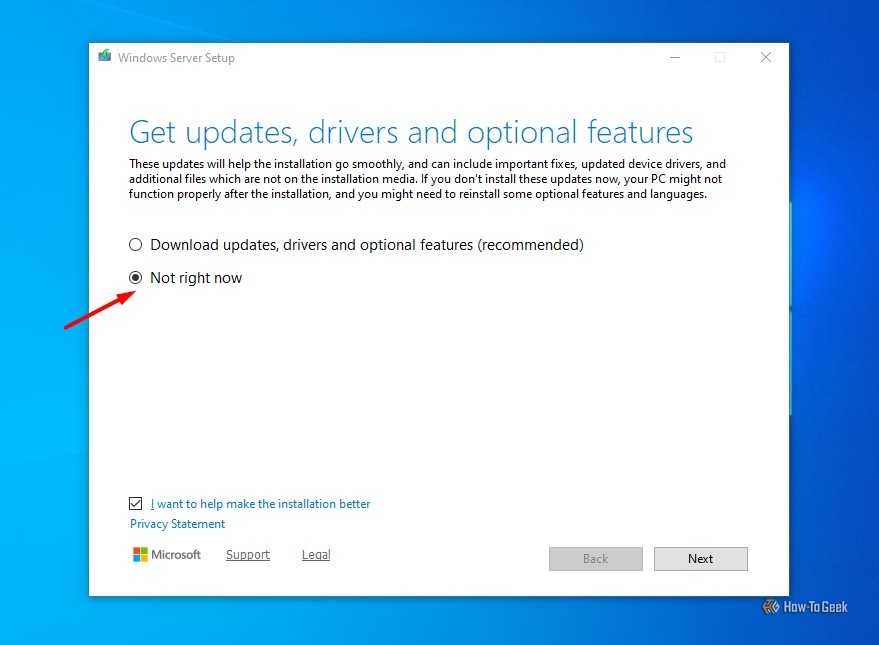Click the label "I want to help make the installation better"
Viewport: 879px width, 645px height.
point(262,503)
